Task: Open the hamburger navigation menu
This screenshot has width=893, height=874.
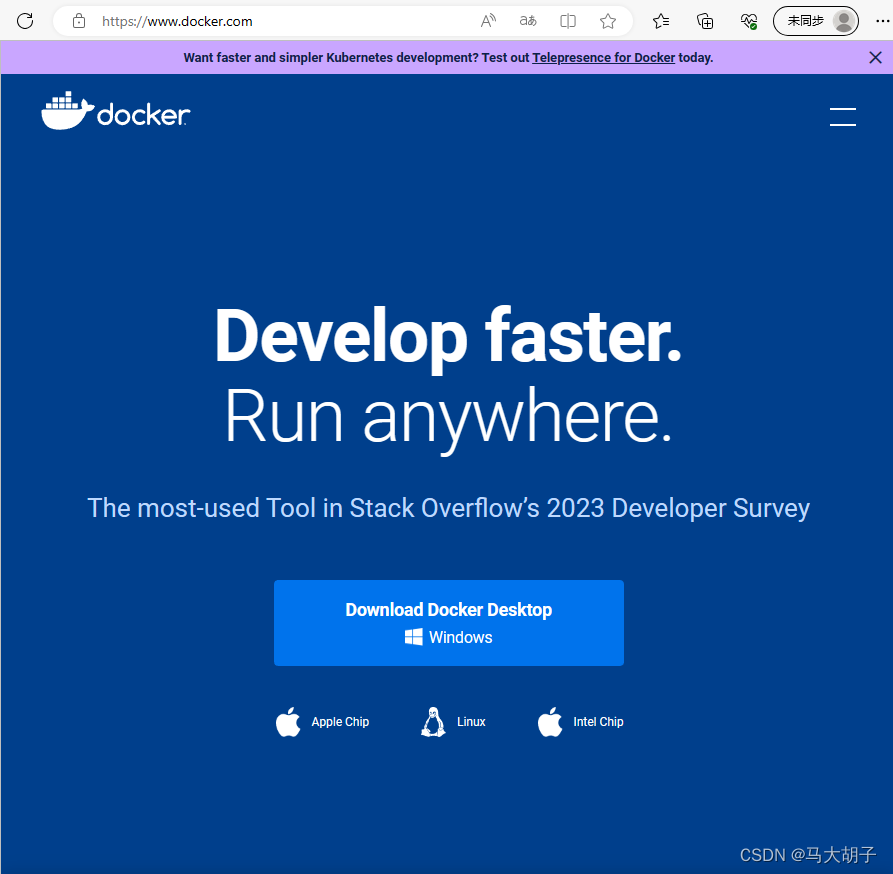Action: [842, 117]
